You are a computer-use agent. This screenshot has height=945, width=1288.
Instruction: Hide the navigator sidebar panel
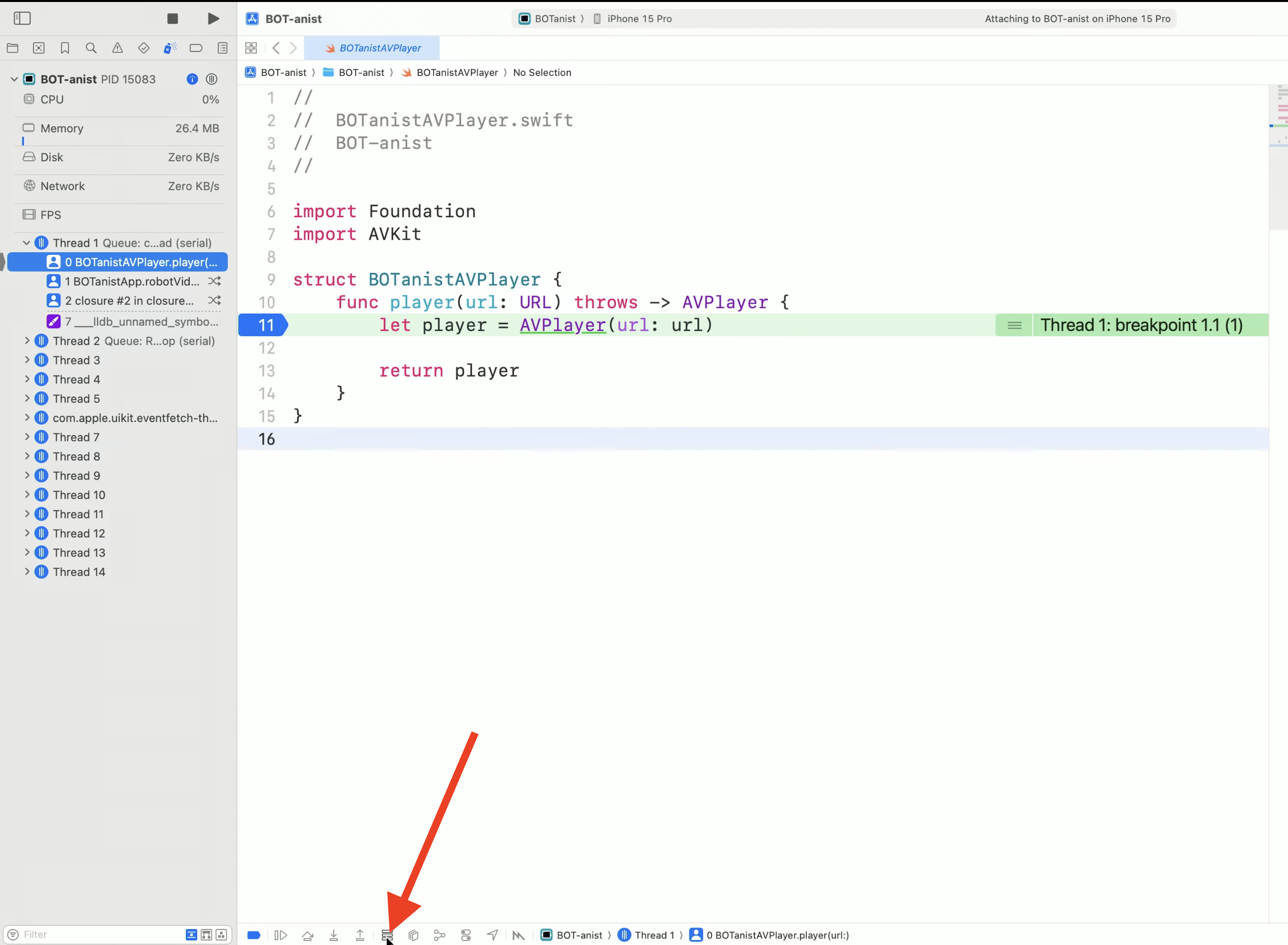(x=22, y=18)
